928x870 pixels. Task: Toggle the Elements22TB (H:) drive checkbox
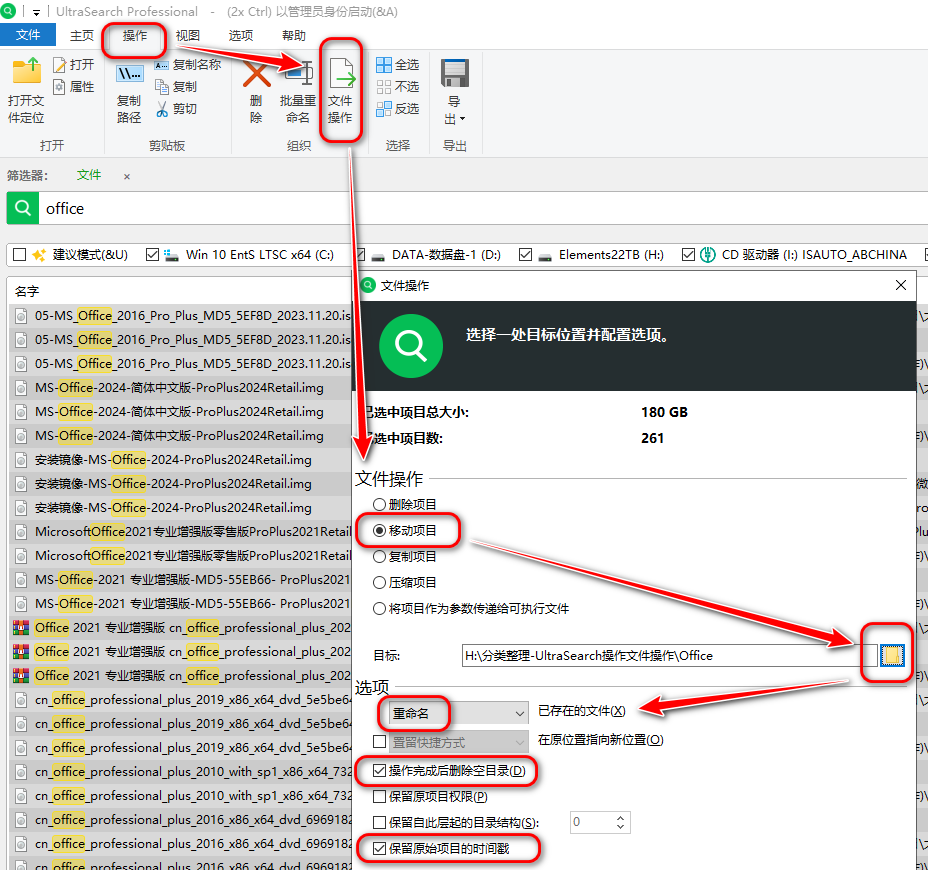click(524, 254)
